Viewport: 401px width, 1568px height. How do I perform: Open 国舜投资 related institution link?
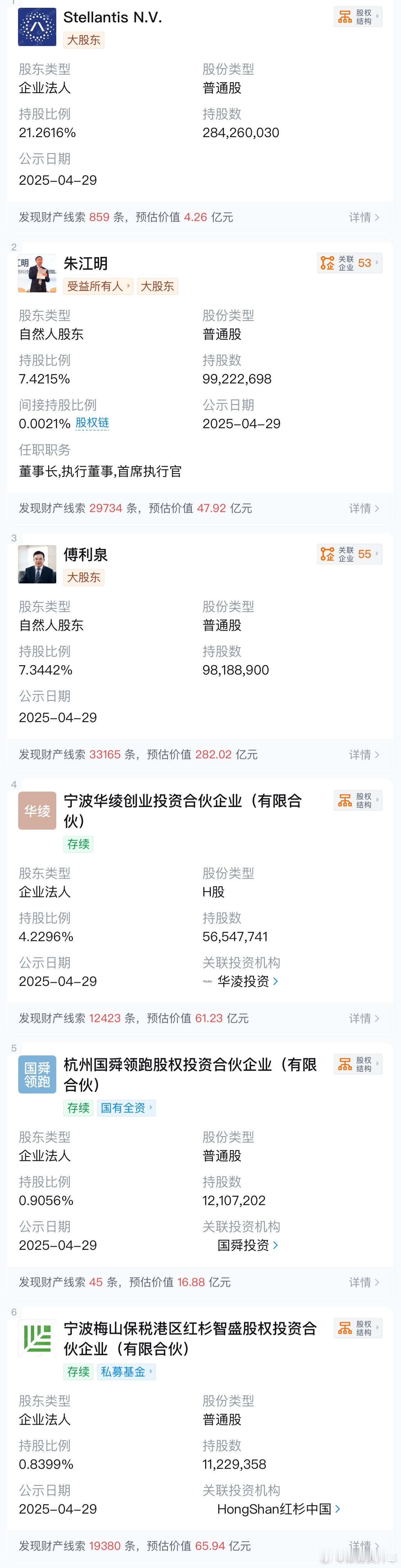(248, 1246)
